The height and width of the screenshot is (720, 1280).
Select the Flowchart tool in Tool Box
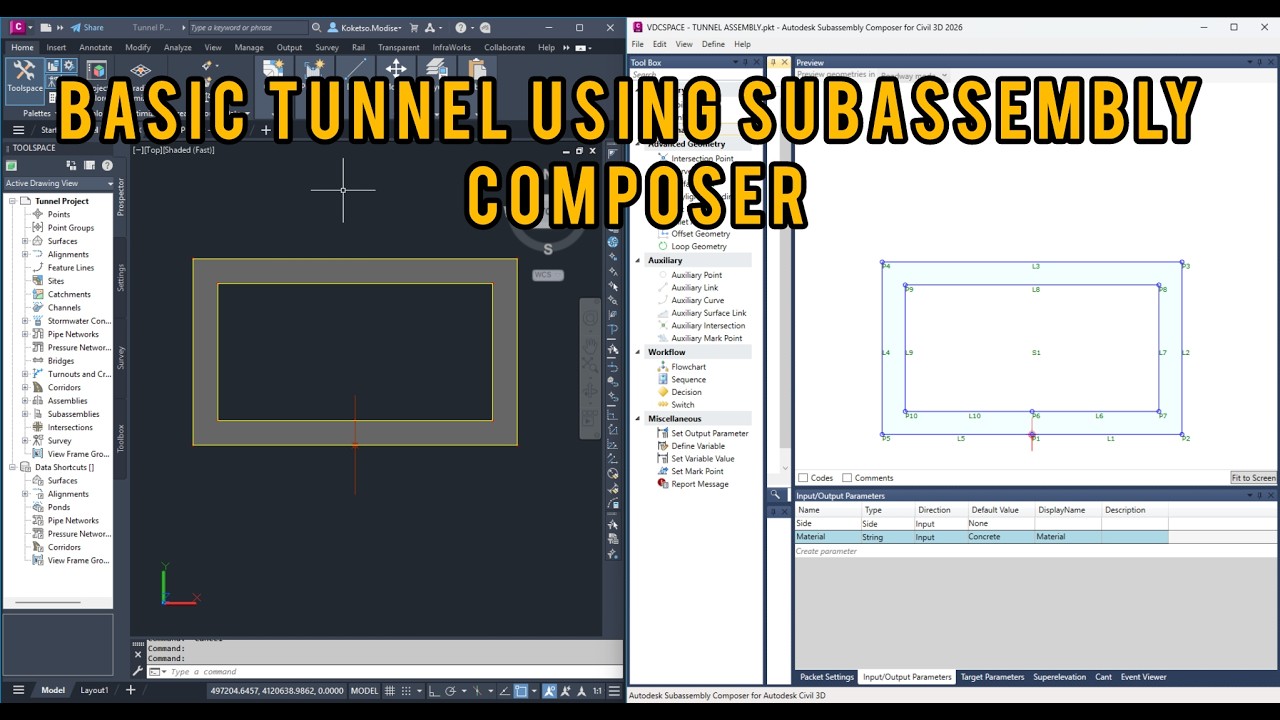coord(681,367)
